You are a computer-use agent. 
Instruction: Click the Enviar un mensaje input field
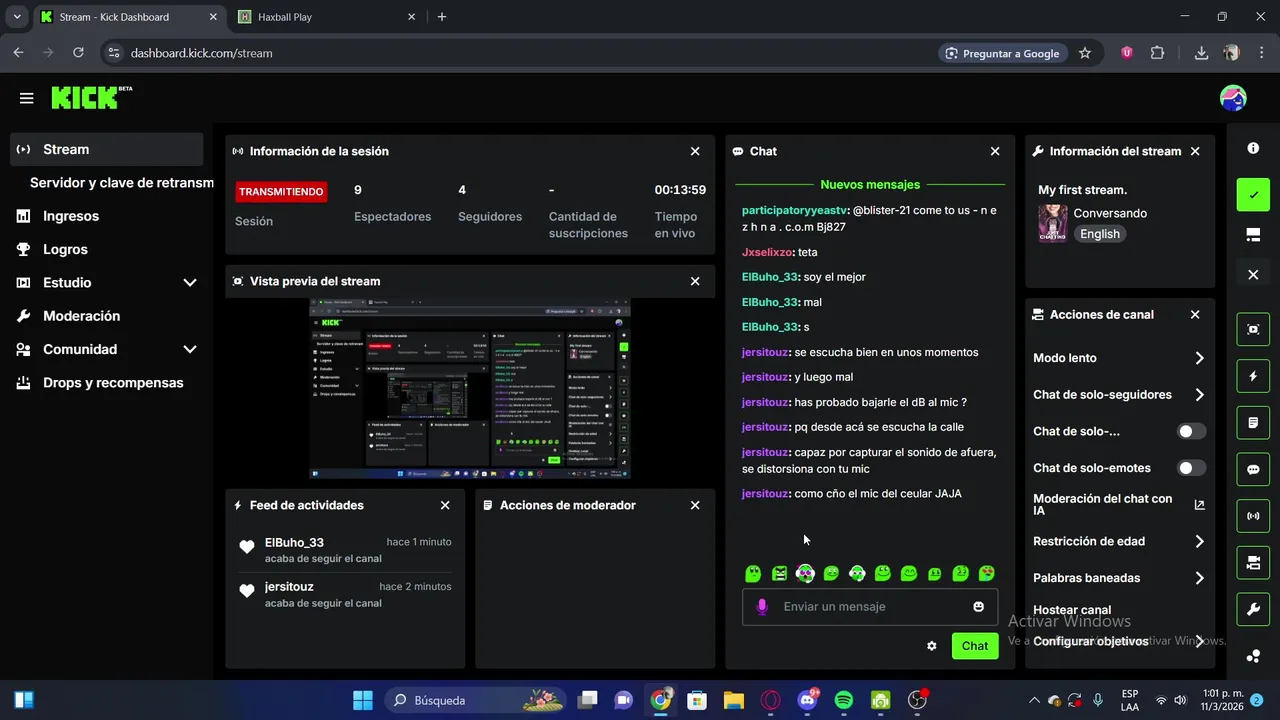click(870, 606)
